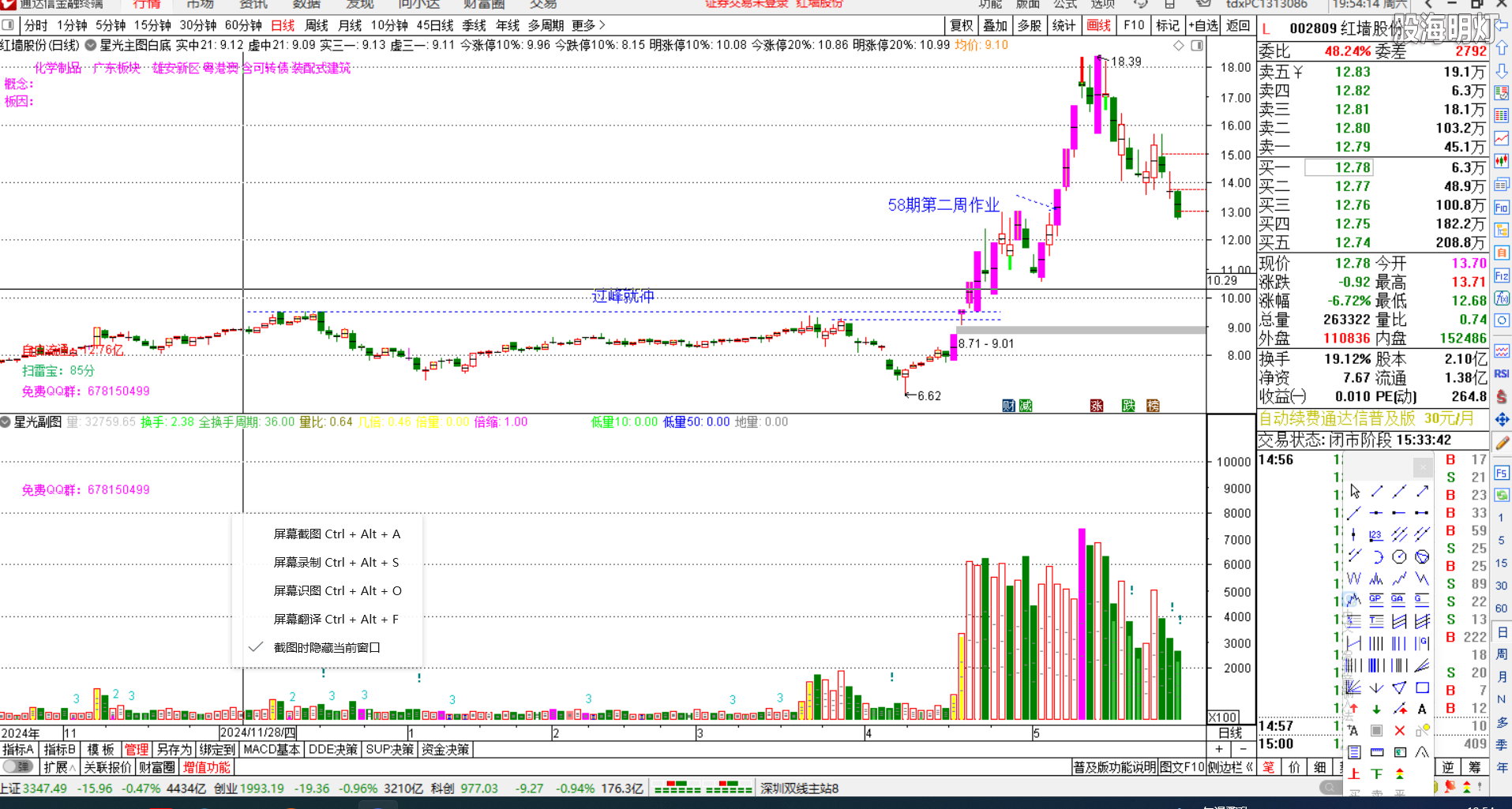Click the green refresh icon in sidebar
The height and width of the screenshot is (809, 1512).
(1501, 495)
